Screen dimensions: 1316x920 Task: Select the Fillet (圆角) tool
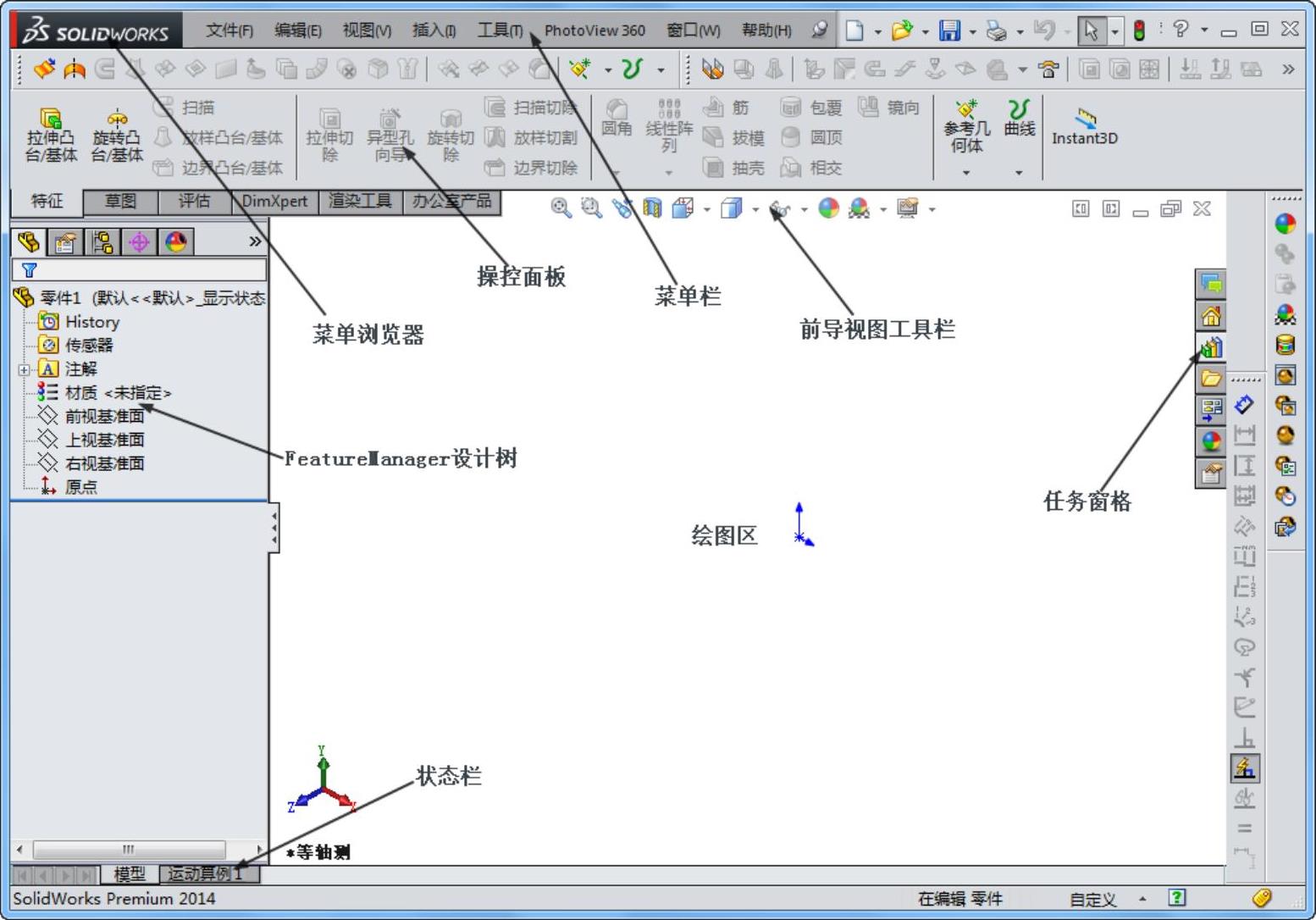click(x=617, y=118)
